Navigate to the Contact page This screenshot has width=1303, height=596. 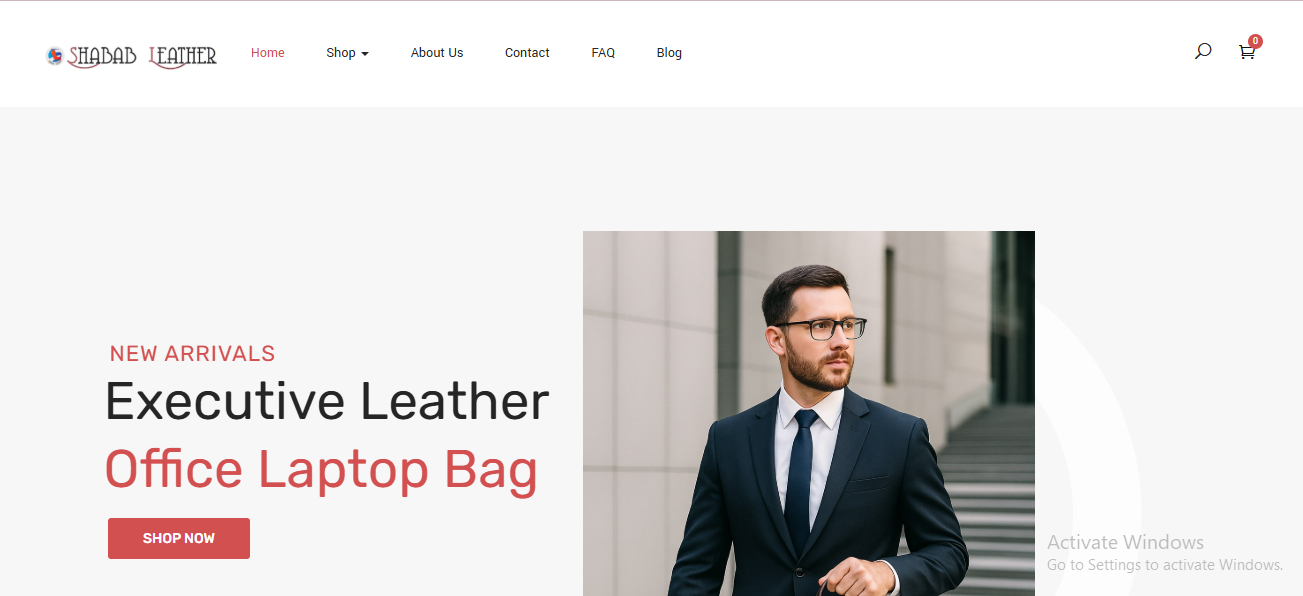pos(527,53)
